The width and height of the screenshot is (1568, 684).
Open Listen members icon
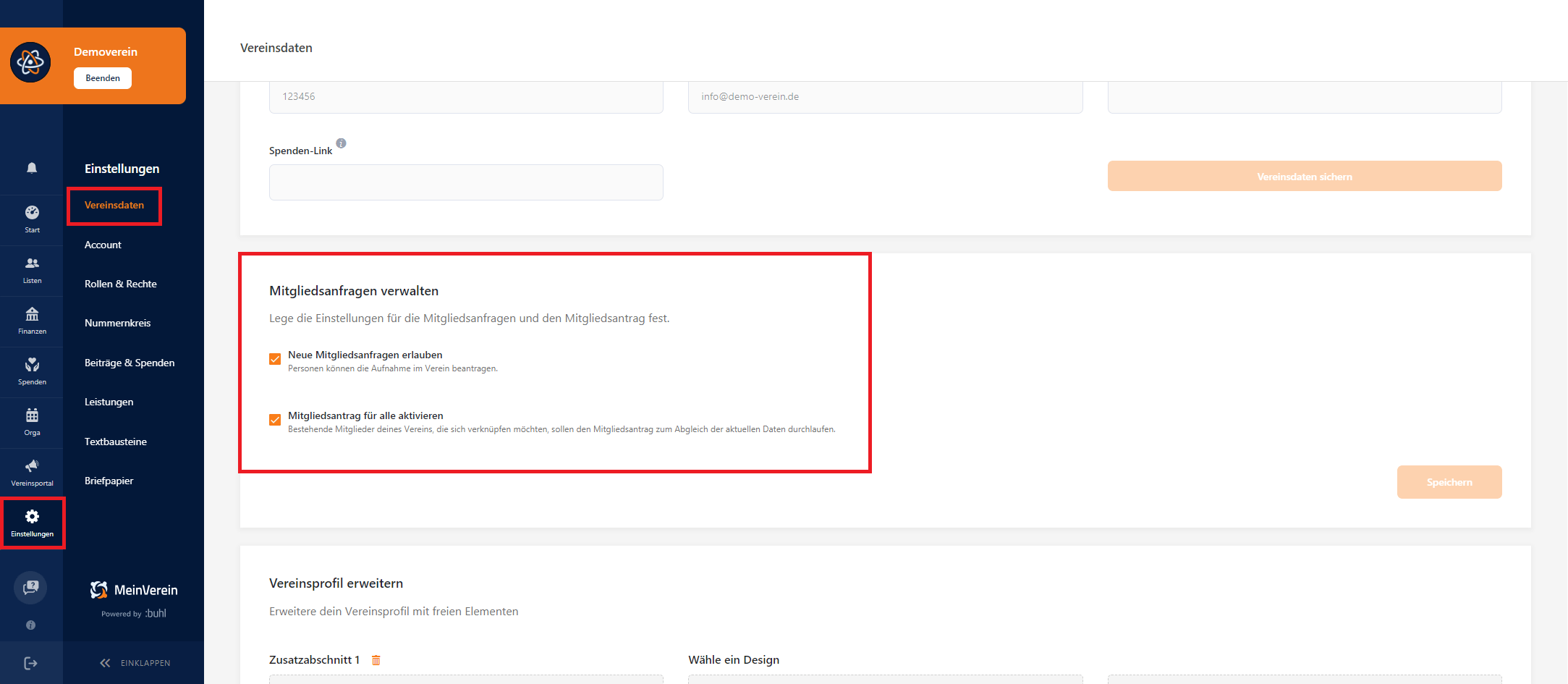32,263
